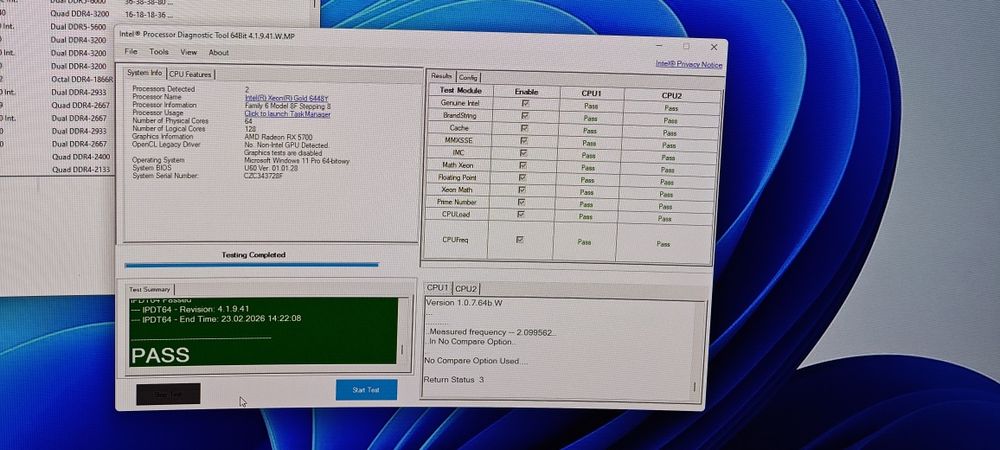Select the Genuine Intel CPU1 Pass cell
Viewport: 1000px width, 450px height.
point(591,106)
